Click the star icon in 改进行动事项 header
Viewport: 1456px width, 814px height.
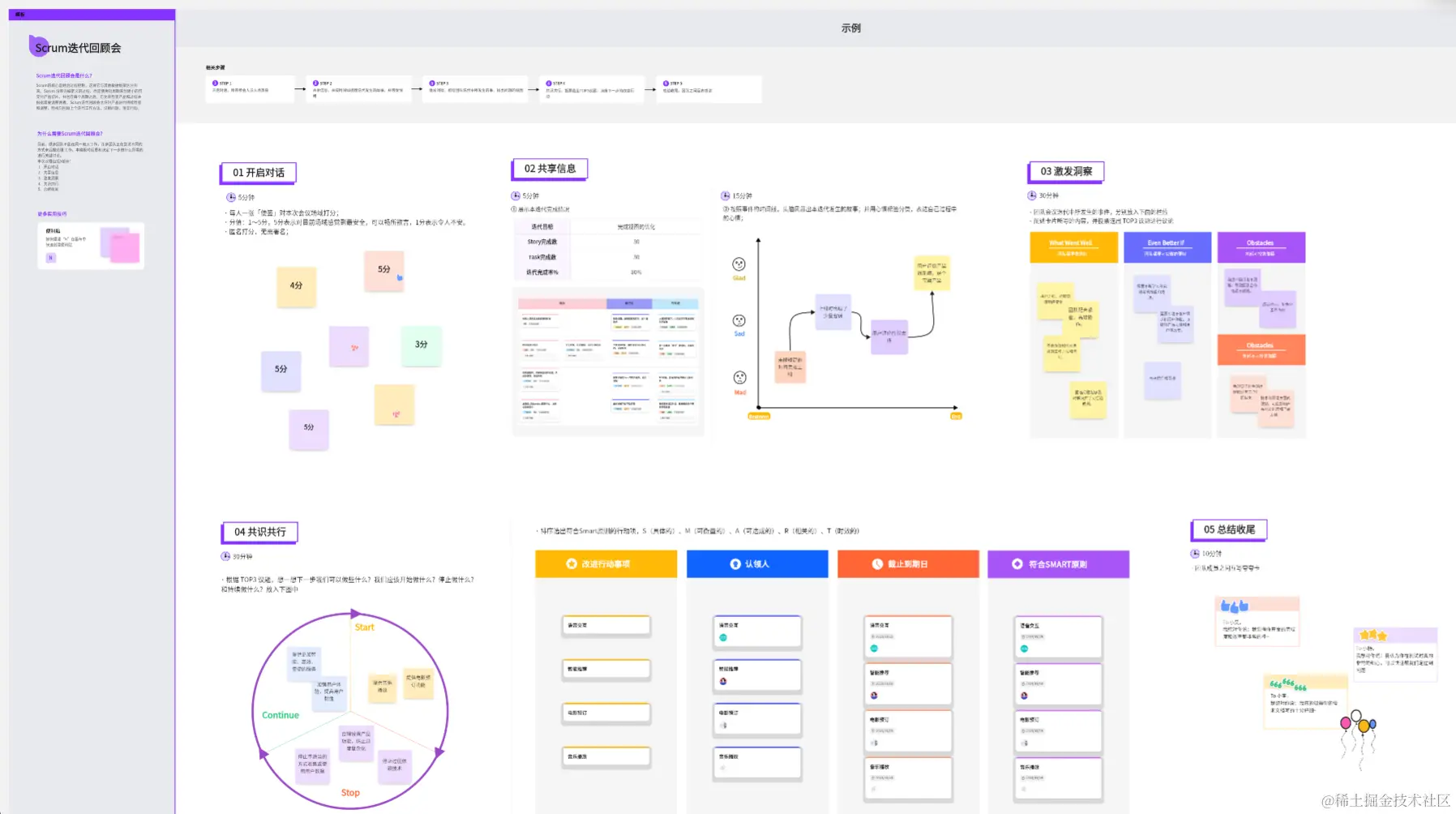572,563
